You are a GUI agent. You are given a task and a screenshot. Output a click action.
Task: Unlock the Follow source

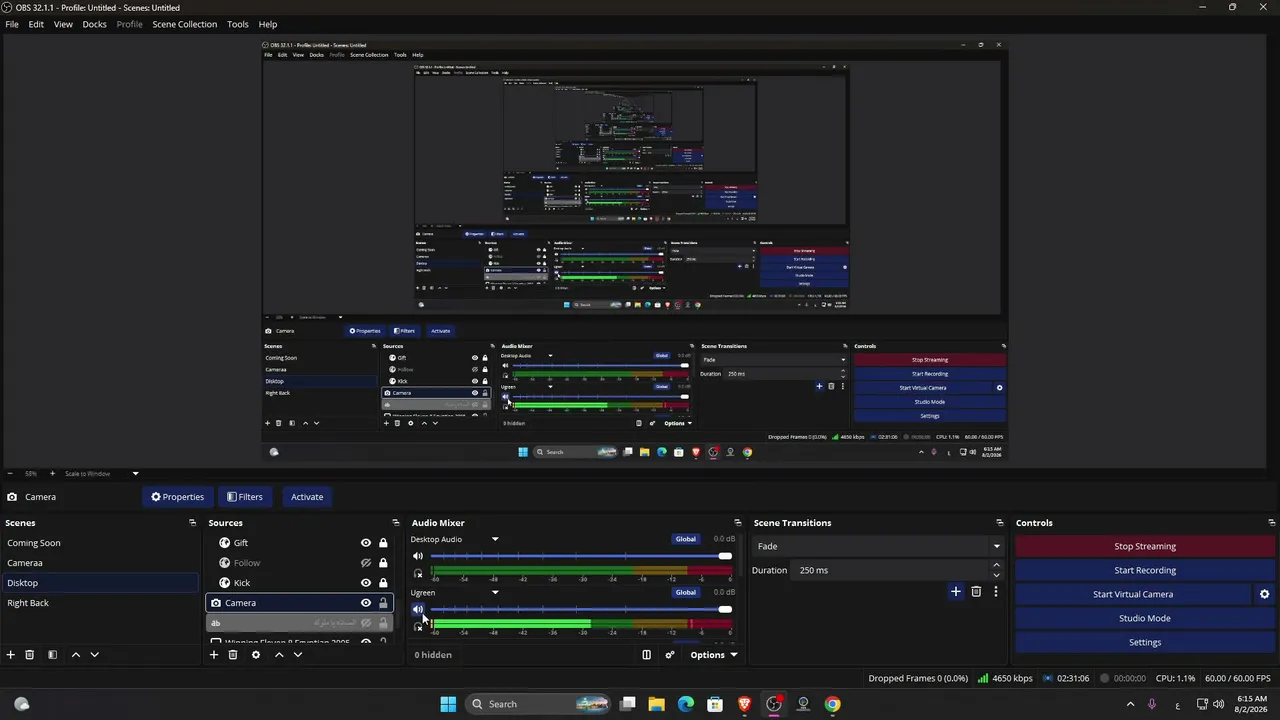click(x=383, y=563)
